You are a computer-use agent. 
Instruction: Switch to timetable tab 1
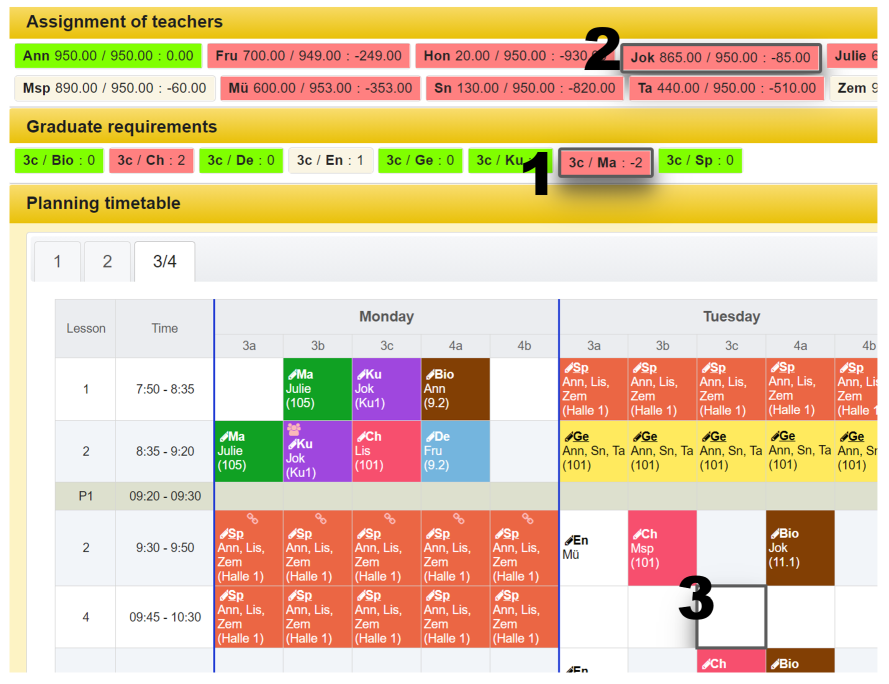pyautogui.click(x=57, y=262)
